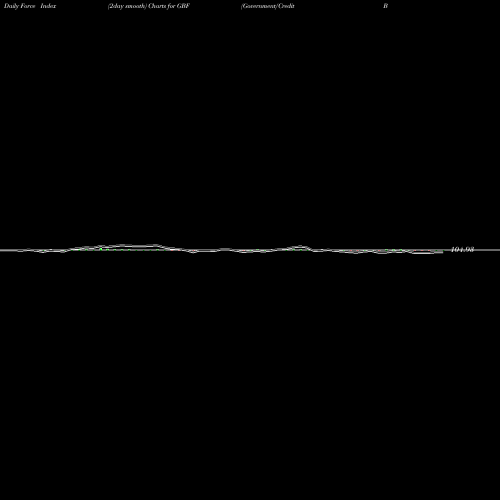
Task: Click the 'Daily Force Index' title text
Action: (x=30, y=6)
